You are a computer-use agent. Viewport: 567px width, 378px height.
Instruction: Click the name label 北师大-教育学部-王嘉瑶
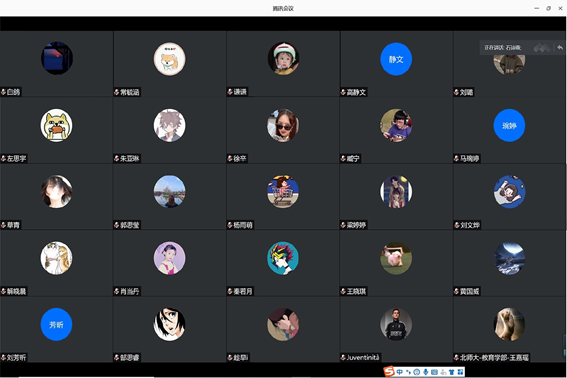[x=494, y=358]
